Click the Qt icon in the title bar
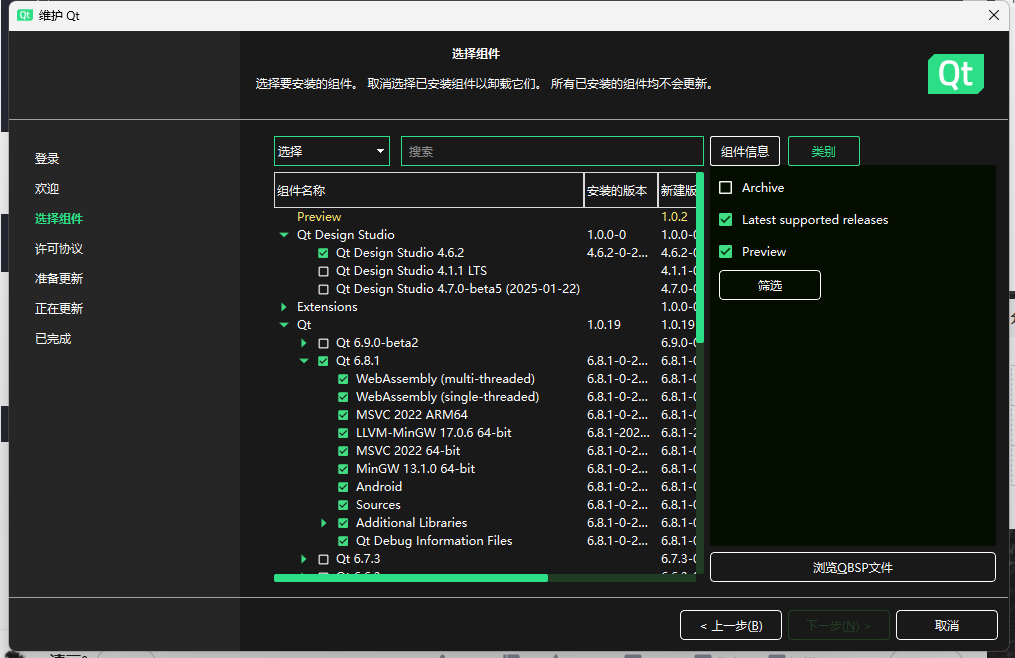 pyautogui.click(x=25, y=15)
